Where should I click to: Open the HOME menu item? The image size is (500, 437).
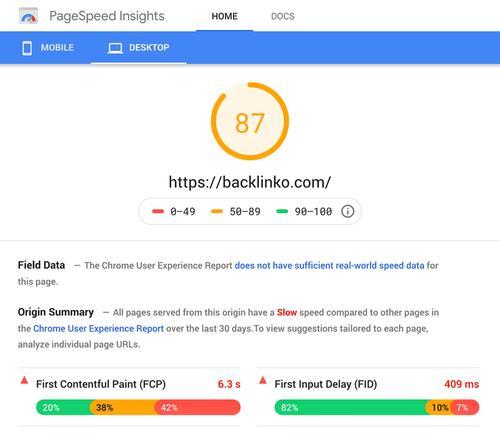225,16
